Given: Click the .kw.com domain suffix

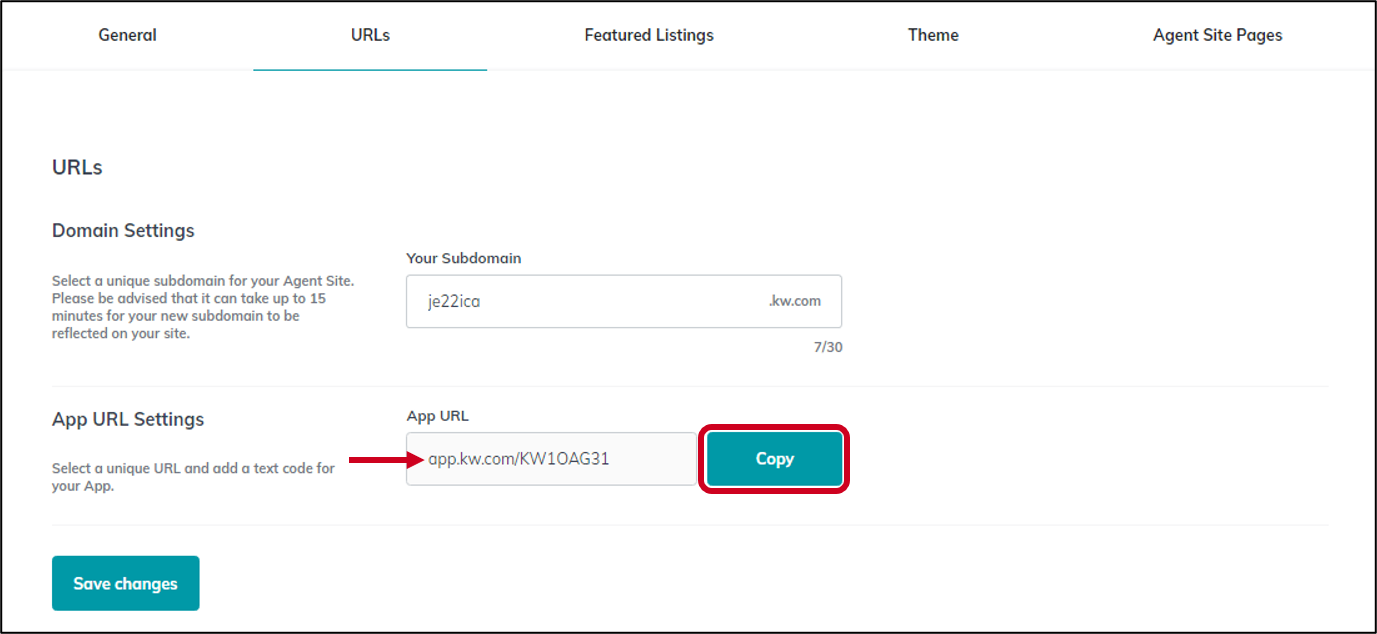Looking at the screenshot, I should tap(795, 301).
